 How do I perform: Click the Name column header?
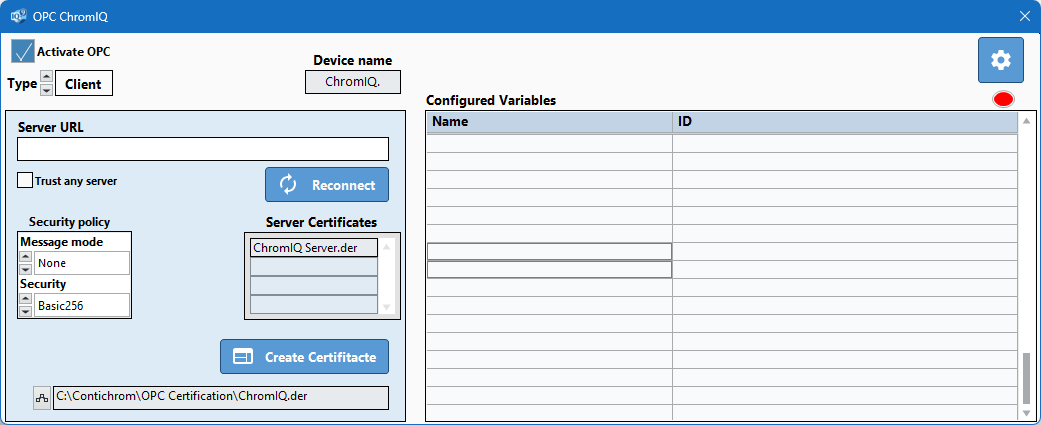549,122
